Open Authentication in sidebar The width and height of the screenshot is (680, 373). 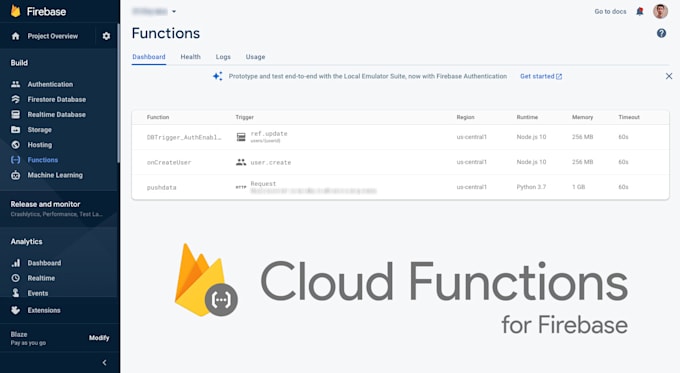point(50,84)
